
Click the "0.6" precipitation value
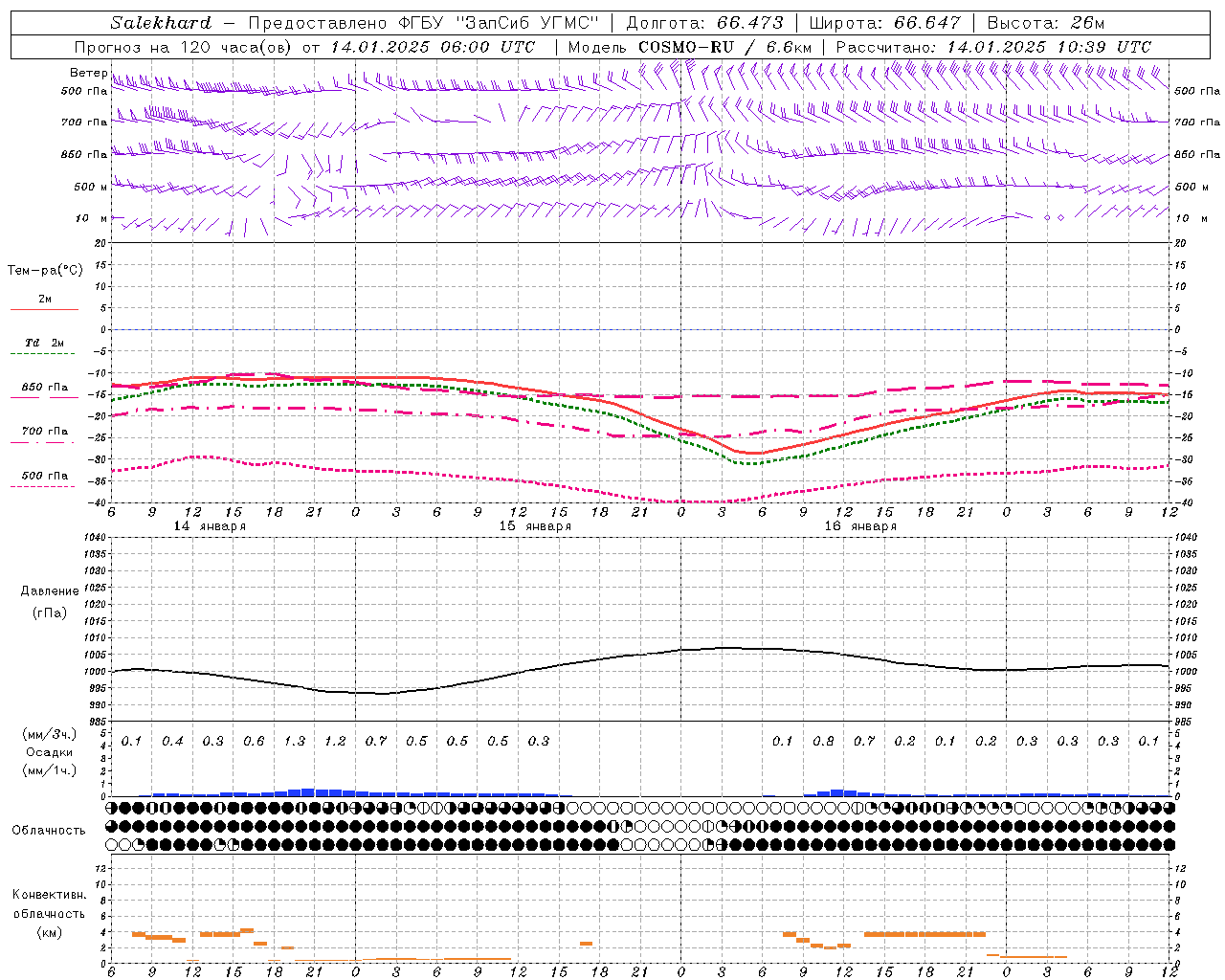coord(254,741)
